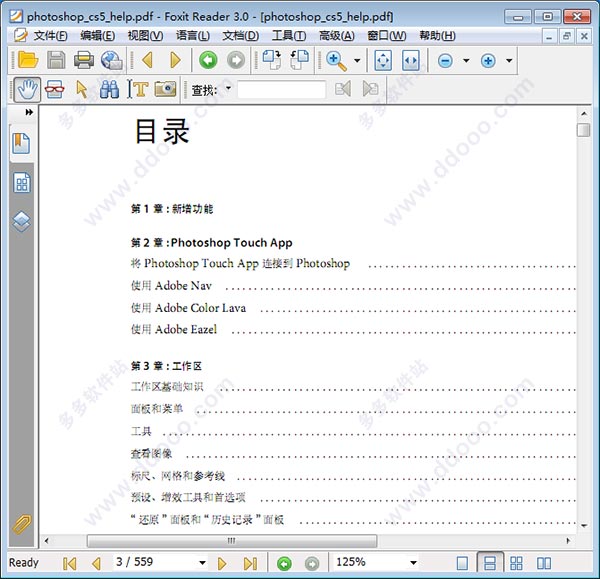Open a file with the folder icon
600x579 pixels.
(28, 60)
